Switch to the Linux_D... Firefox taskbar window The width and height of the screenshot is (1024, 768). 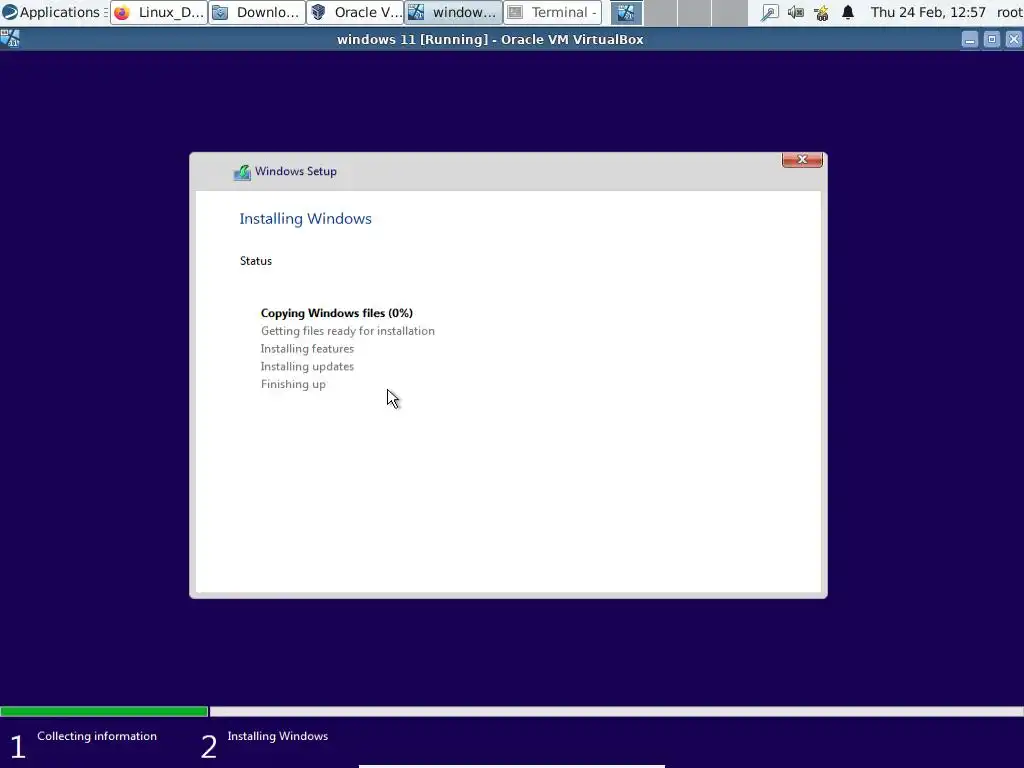(x=159, y=12)
